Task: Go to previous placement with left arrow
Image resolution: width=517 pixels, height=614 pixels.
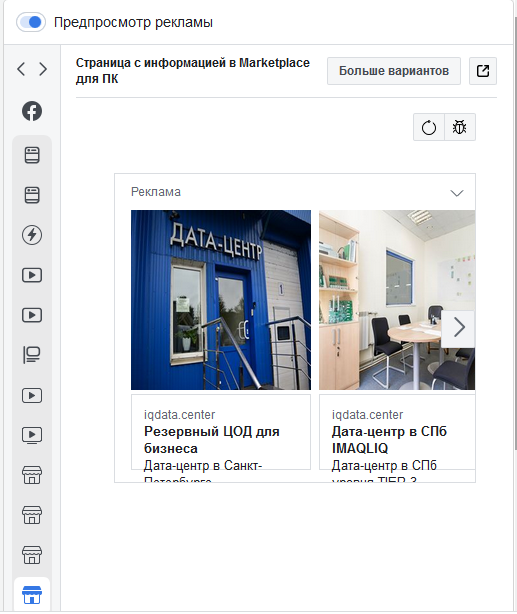Action: [x=21, y=69]
